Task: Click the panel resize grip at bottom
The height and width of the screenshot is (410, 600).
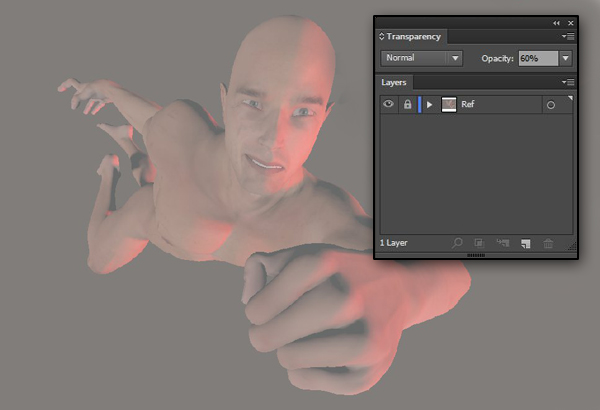Action: click(x=476, y=255)
